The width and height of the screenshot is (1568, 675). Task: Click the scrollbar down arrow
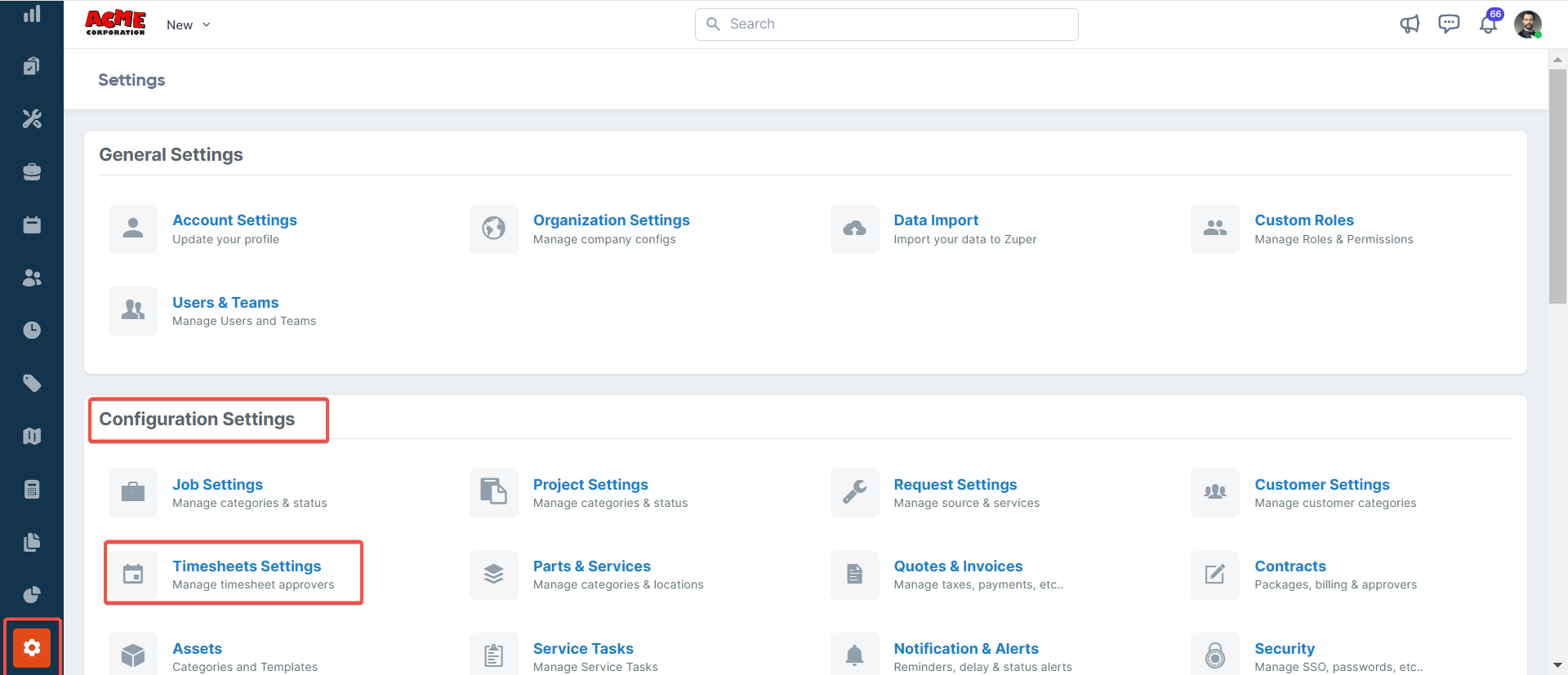(x=1557, y=665)
